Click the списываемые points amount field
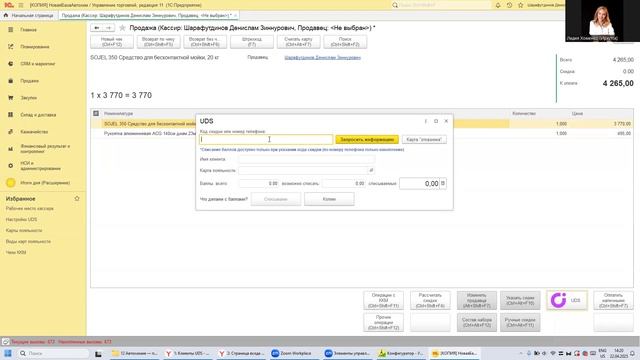The image size is (640, 360). (x=419, y=184)
